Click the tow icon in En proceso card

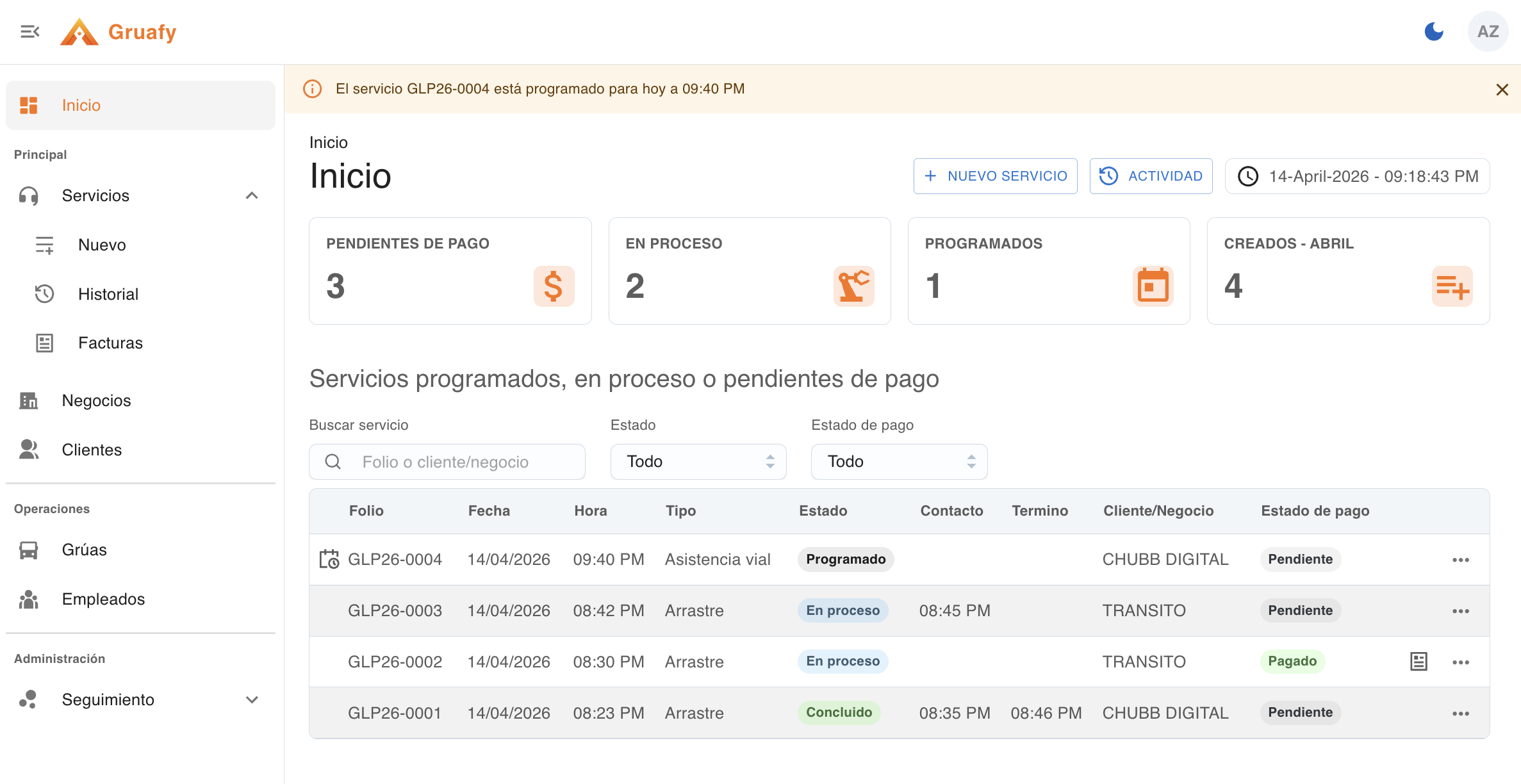tap(853, 286)
